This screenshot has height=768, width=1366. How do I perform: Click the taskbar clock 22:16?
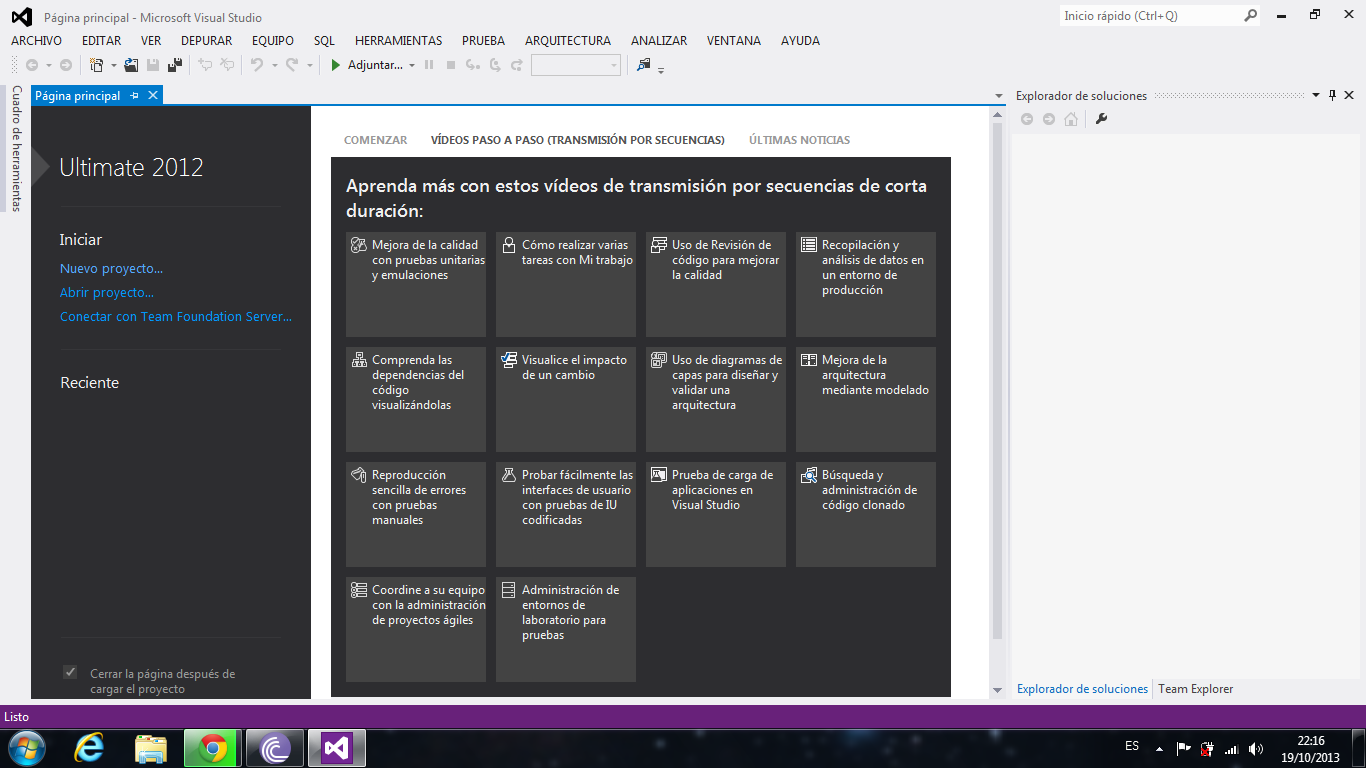tap(1311, 741)
